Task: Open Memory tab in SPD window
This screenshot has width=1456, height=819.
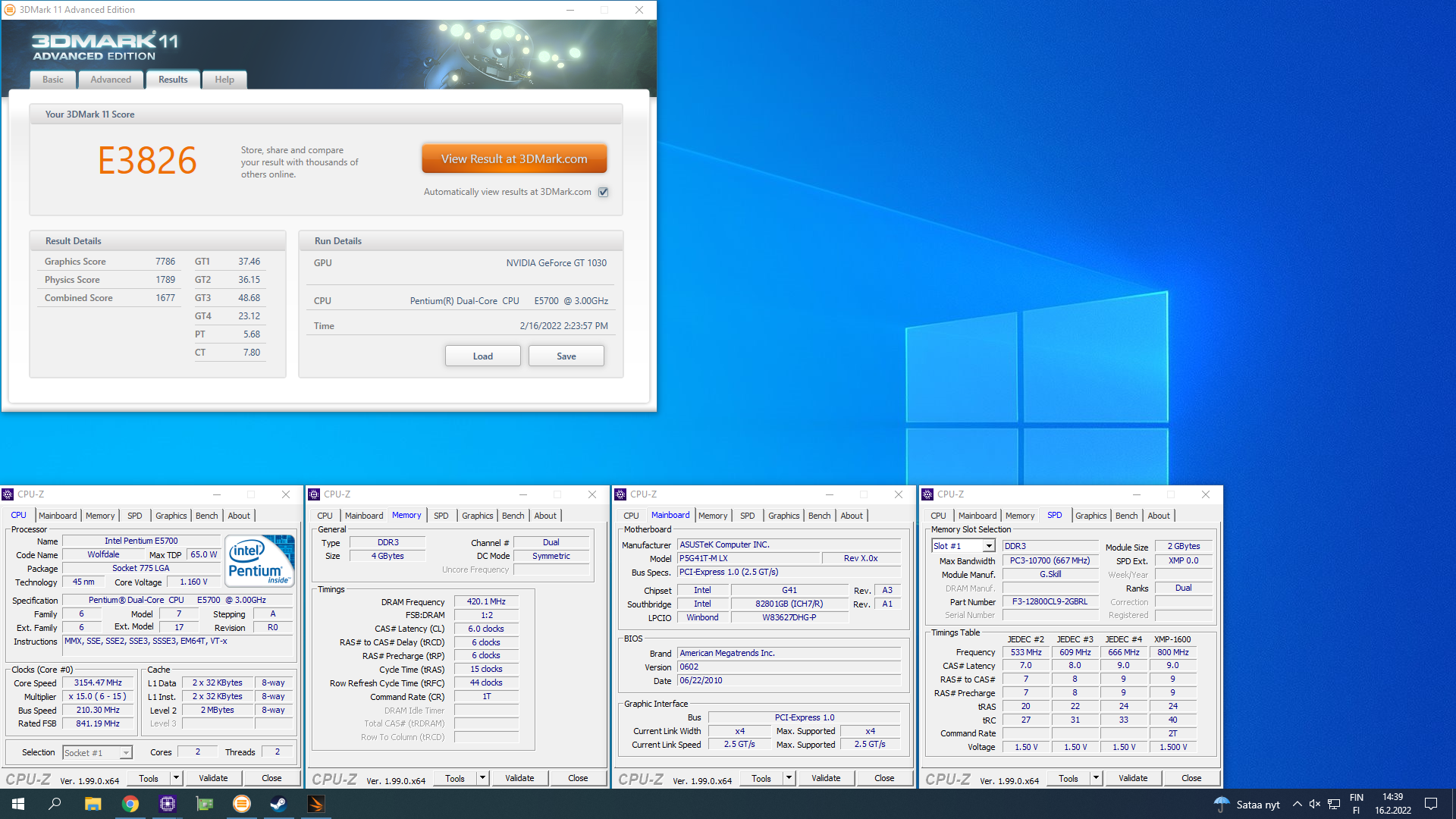Action: click(1020, 516)
